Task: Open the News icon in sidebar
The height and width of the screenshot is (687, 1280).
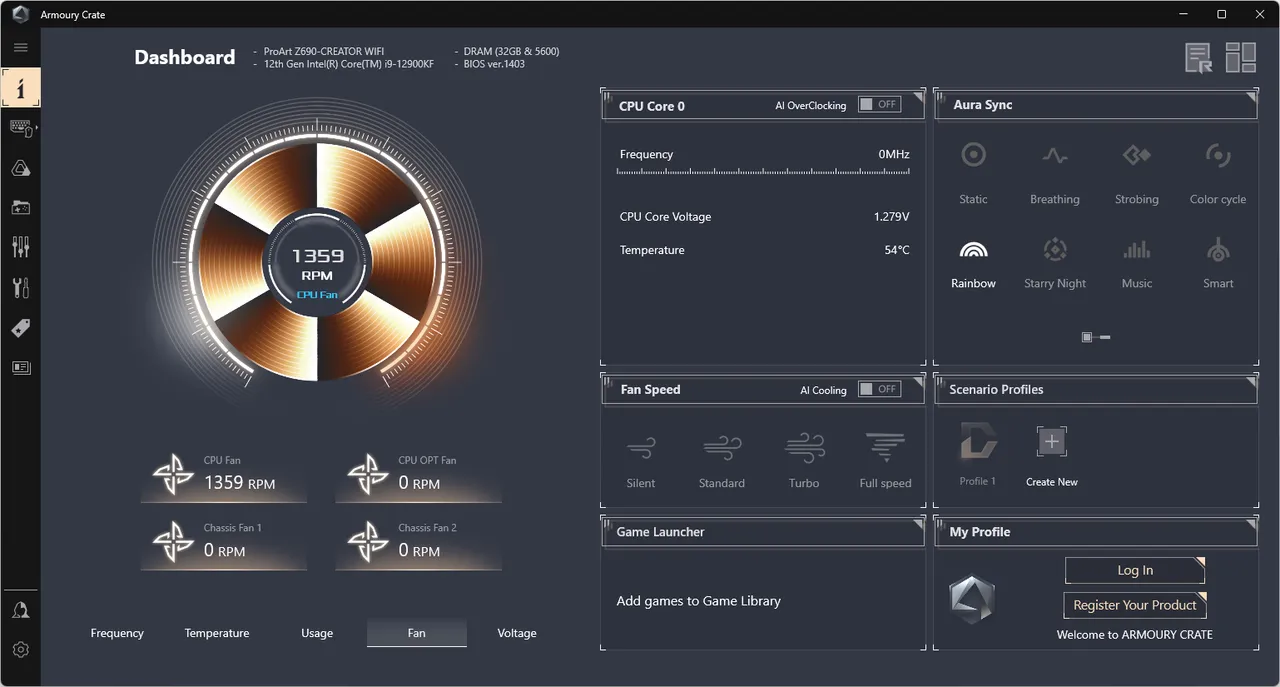Action: coord(20,367)
